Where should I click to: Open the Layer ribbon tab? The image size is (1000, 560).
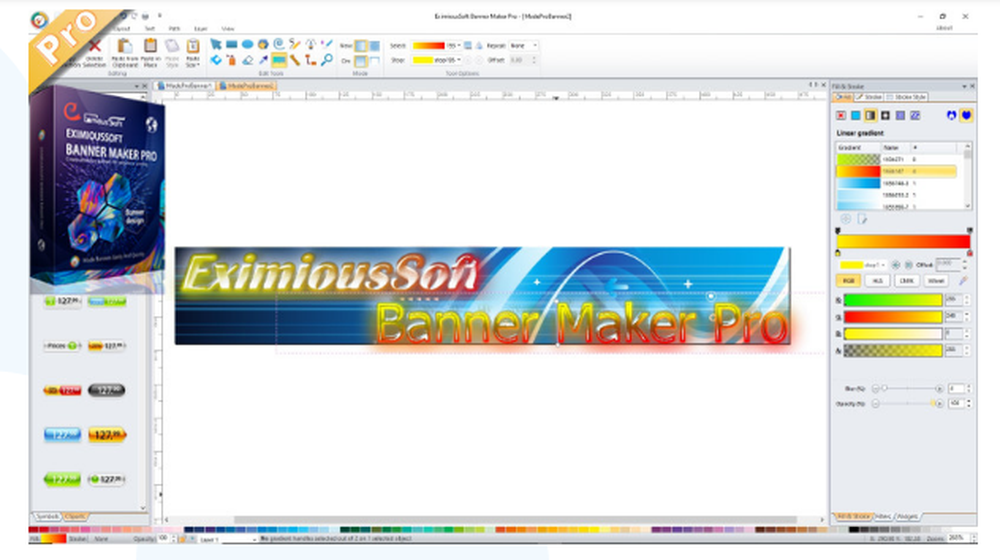click(200, 29)
